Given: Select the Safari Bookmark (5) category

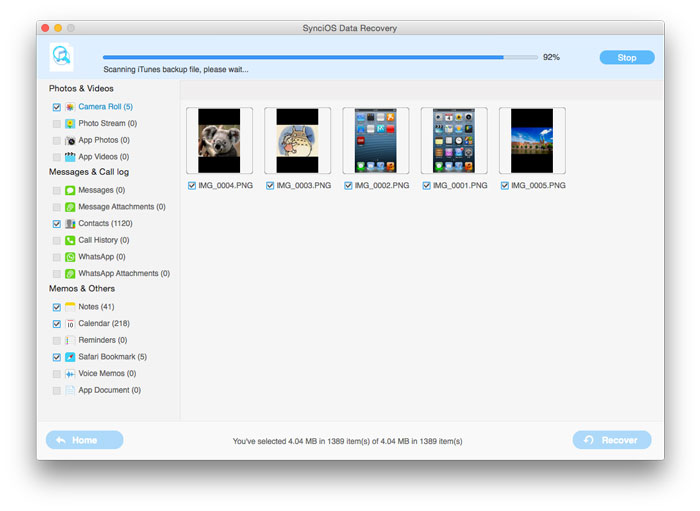Looking at the screenshot, I should pos(112,357).
